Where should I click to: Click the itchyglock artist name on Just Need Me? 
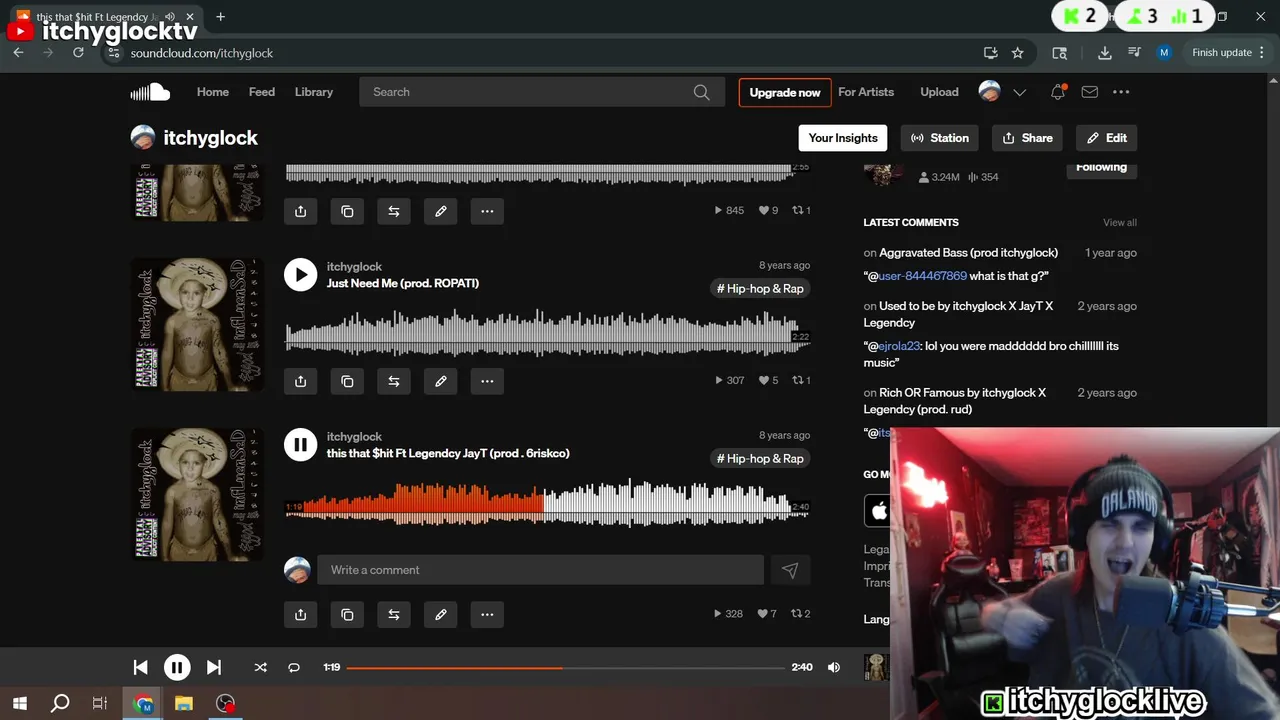pos(354,267)
